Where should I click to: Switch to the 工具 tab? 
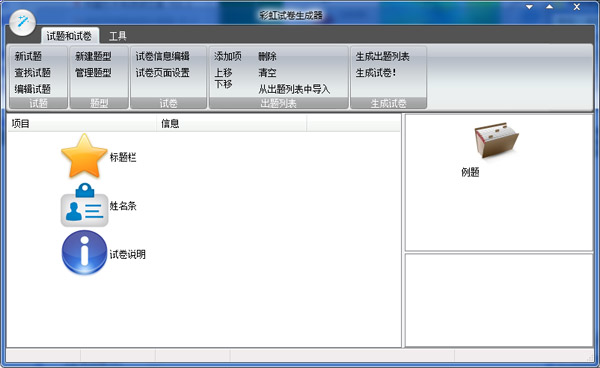[x=117, y=36]
